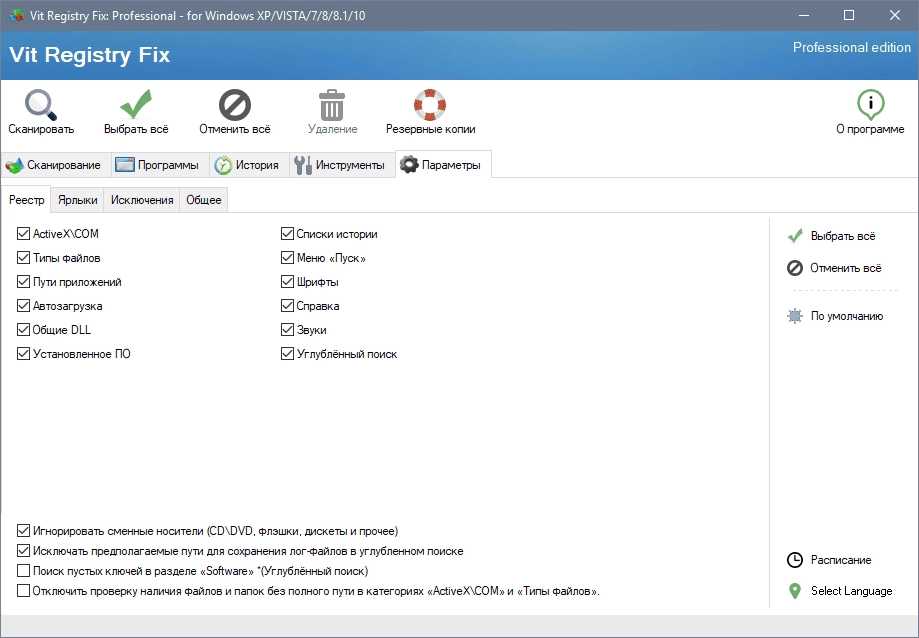This screenshot has width=919, height=638.
Task: Open Расписание schedule link
Action: point(841,560)
